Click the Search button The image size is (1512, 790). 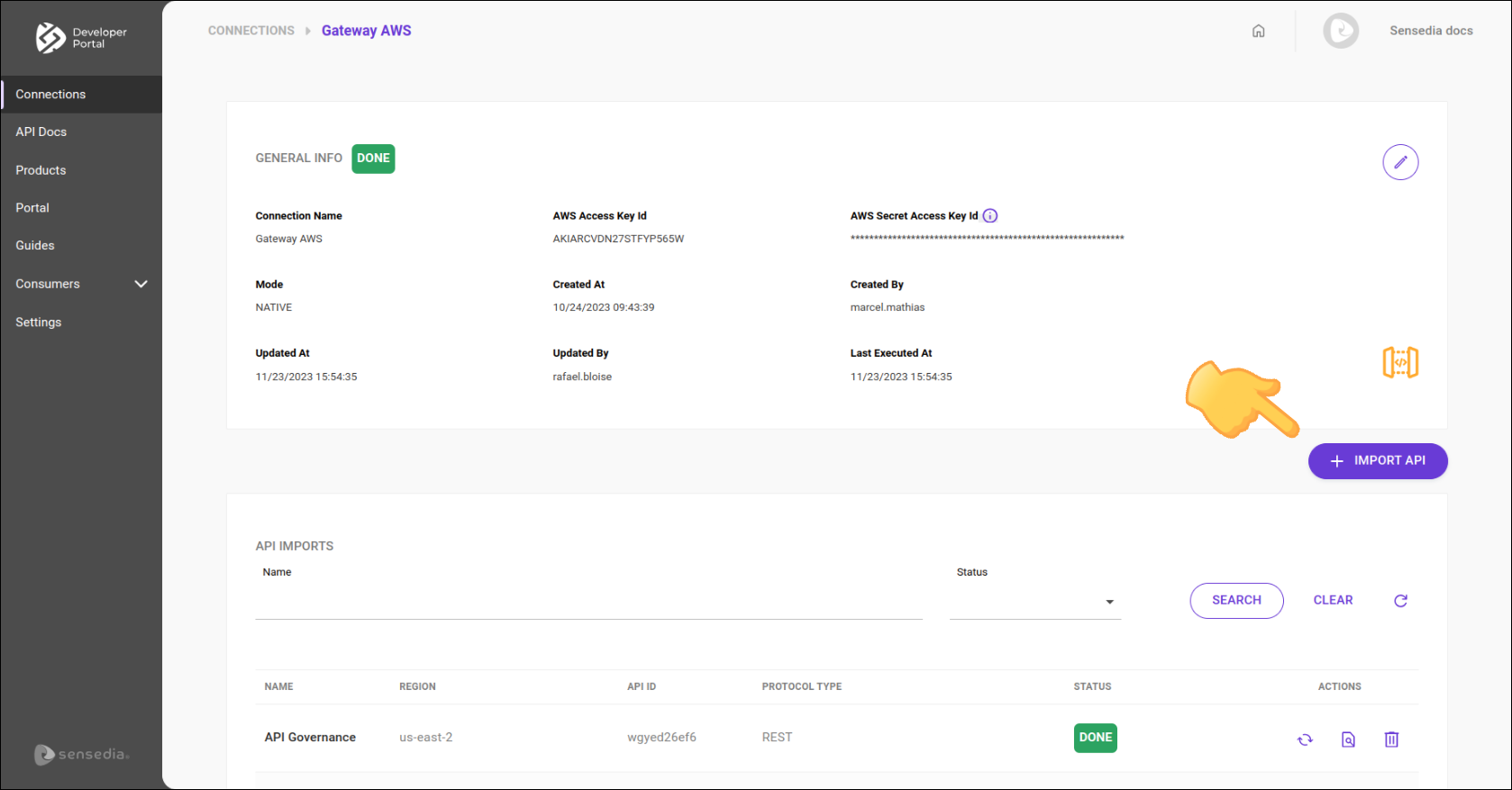pyautogui.click(x=1236, y=601)
